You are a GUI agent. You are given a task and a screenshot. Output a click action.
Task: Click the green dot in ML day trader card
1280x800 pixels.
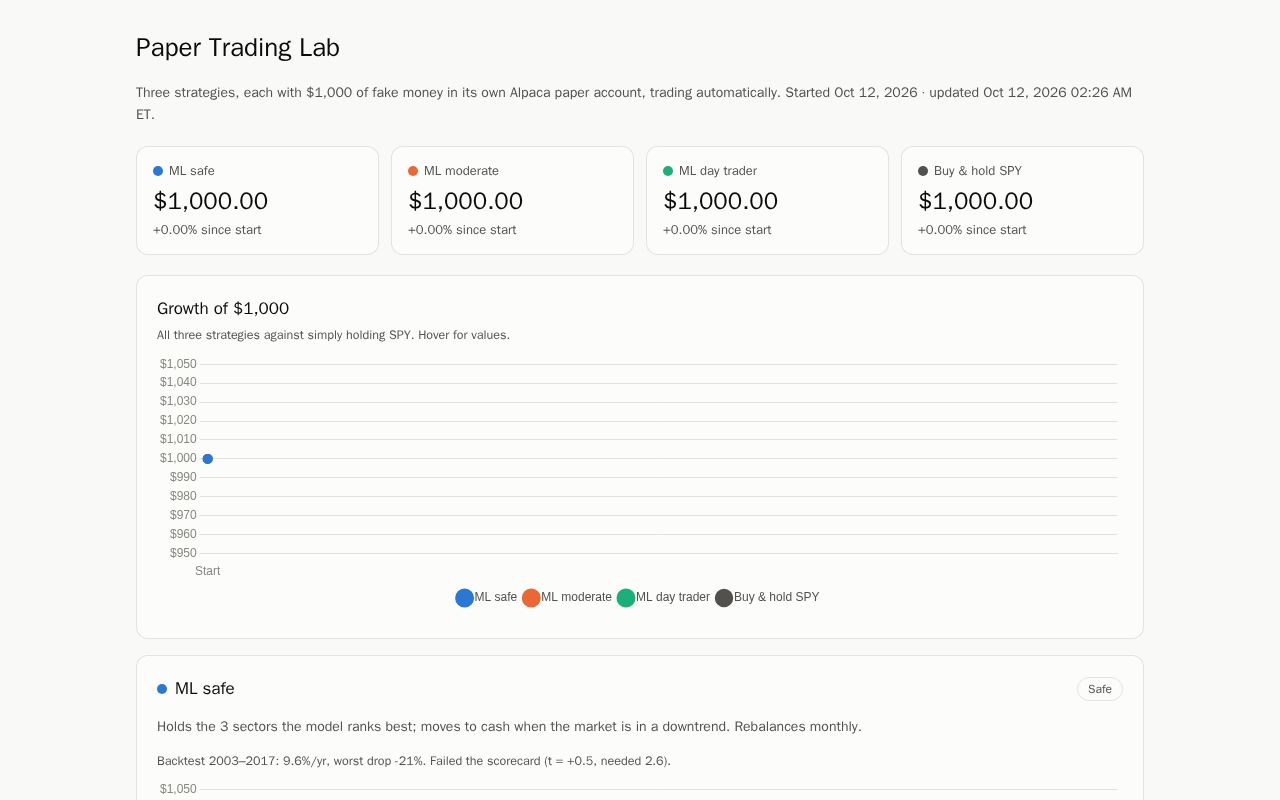(668, 171)
